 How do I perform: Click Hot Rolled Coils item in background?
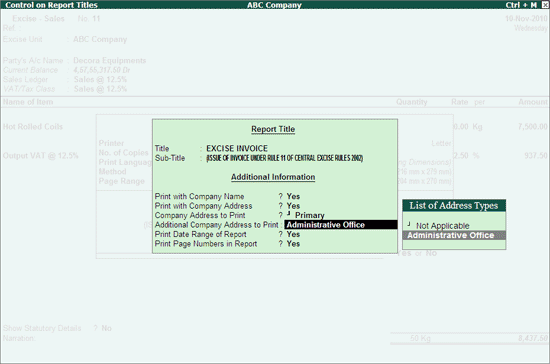(33, 127)
